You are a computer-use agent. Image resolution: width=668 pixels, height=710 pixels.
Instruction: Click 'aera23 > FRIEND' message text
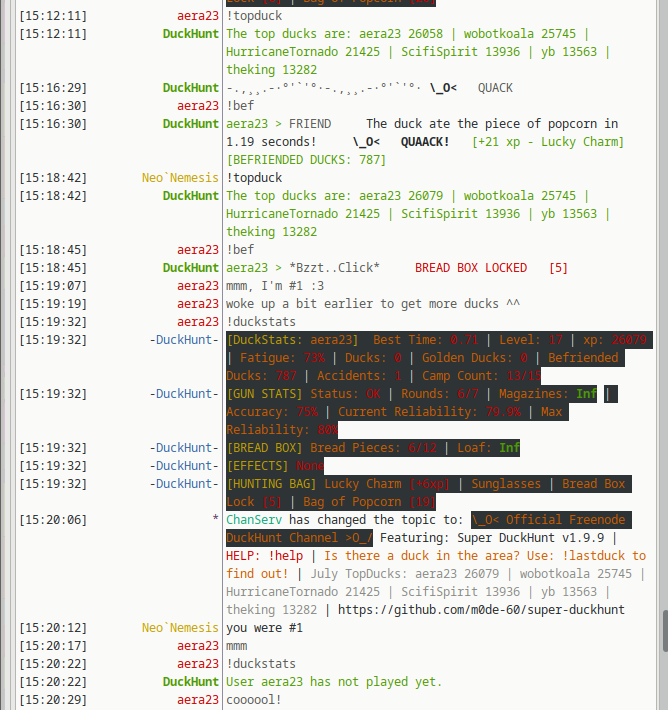[279, 124]
